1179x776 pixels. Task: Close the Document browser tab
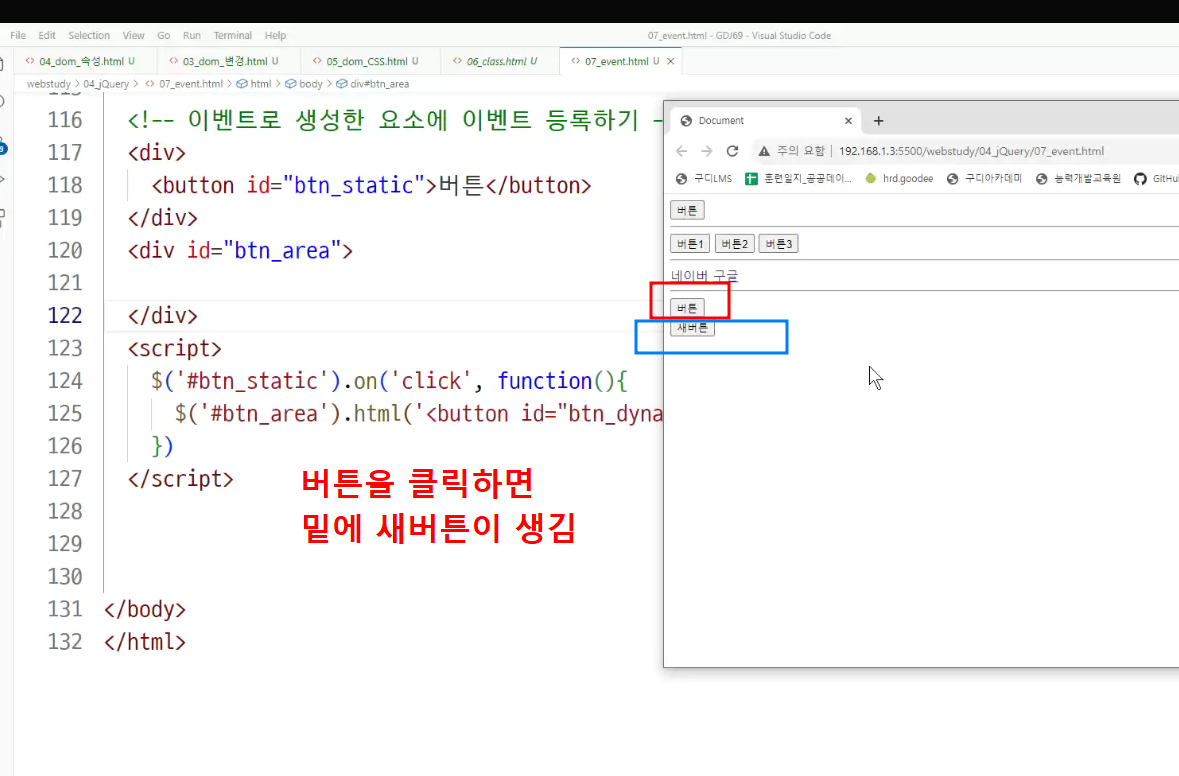[x=848, y=120]
